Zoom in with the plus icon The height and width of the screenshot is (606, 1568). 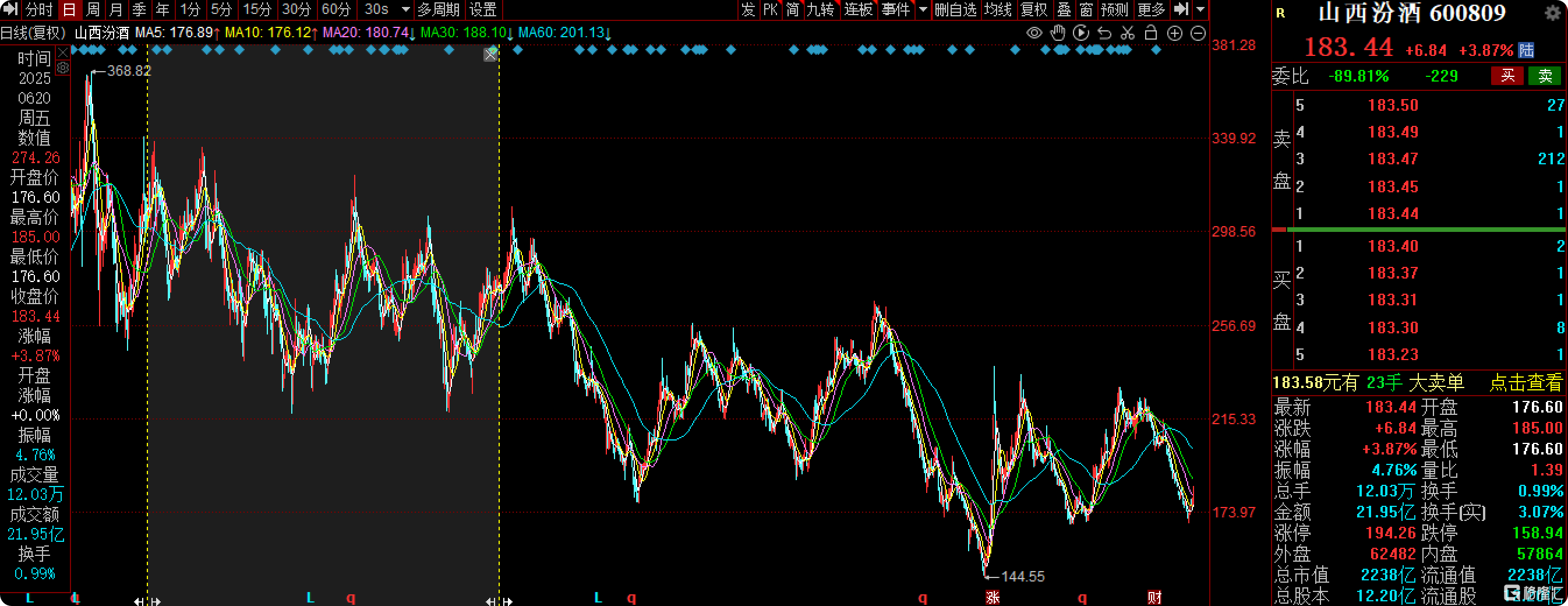1175,33
